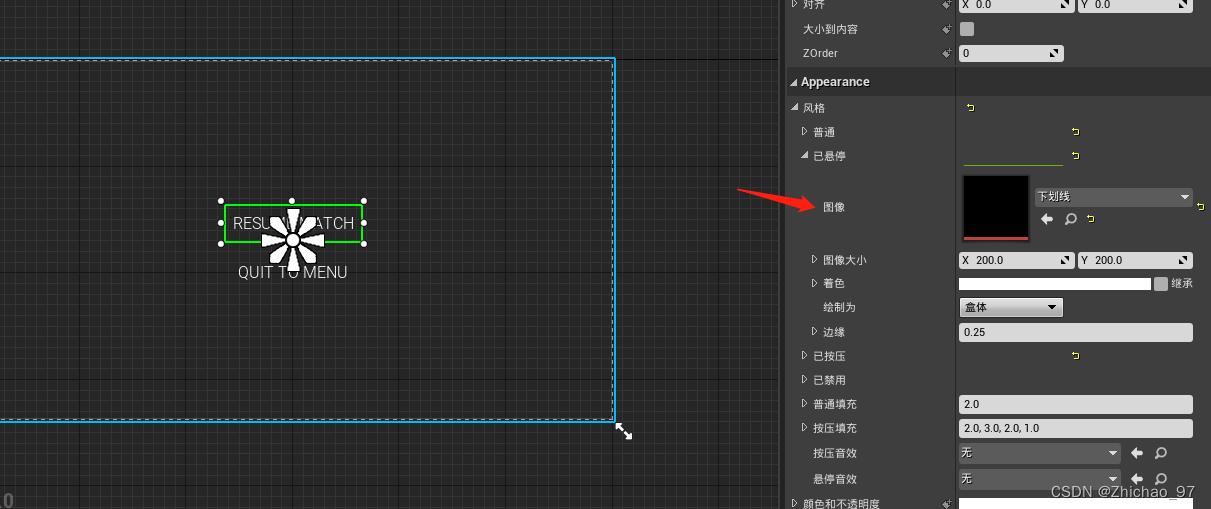Select the QUIT TO MENU text in canvas
The image size is (1211, 509).
[x=292, y=272]
